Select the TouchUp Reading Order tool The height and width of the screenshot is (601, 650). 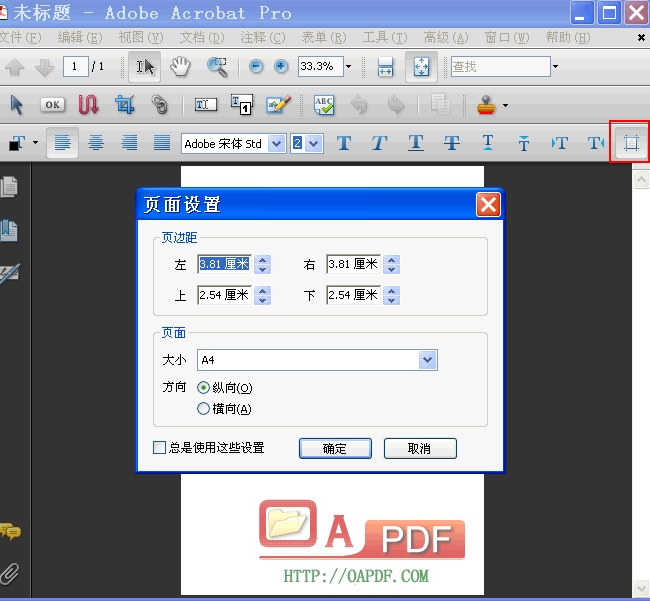(242, 104)
